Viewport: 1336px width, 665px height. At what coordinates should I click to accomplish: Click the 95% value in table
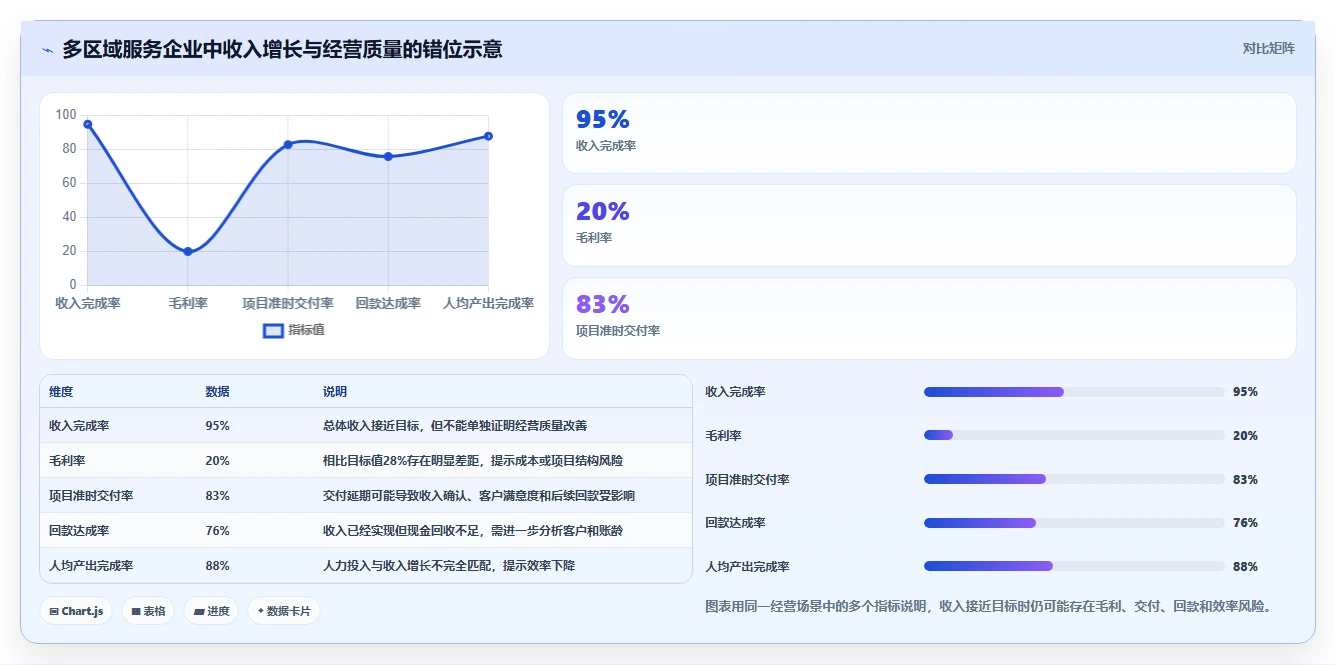[217, 425]
